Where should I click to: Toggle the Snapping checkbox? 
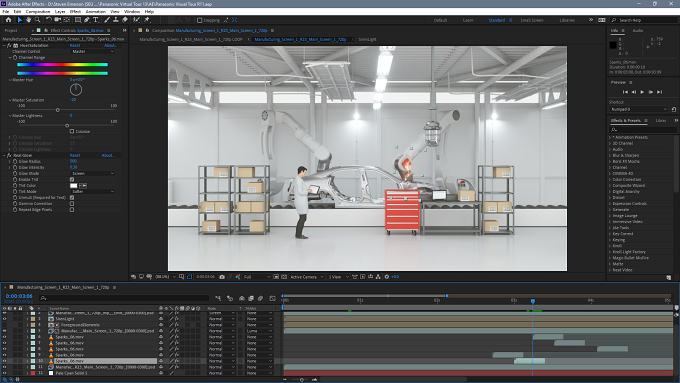[199, 20]
